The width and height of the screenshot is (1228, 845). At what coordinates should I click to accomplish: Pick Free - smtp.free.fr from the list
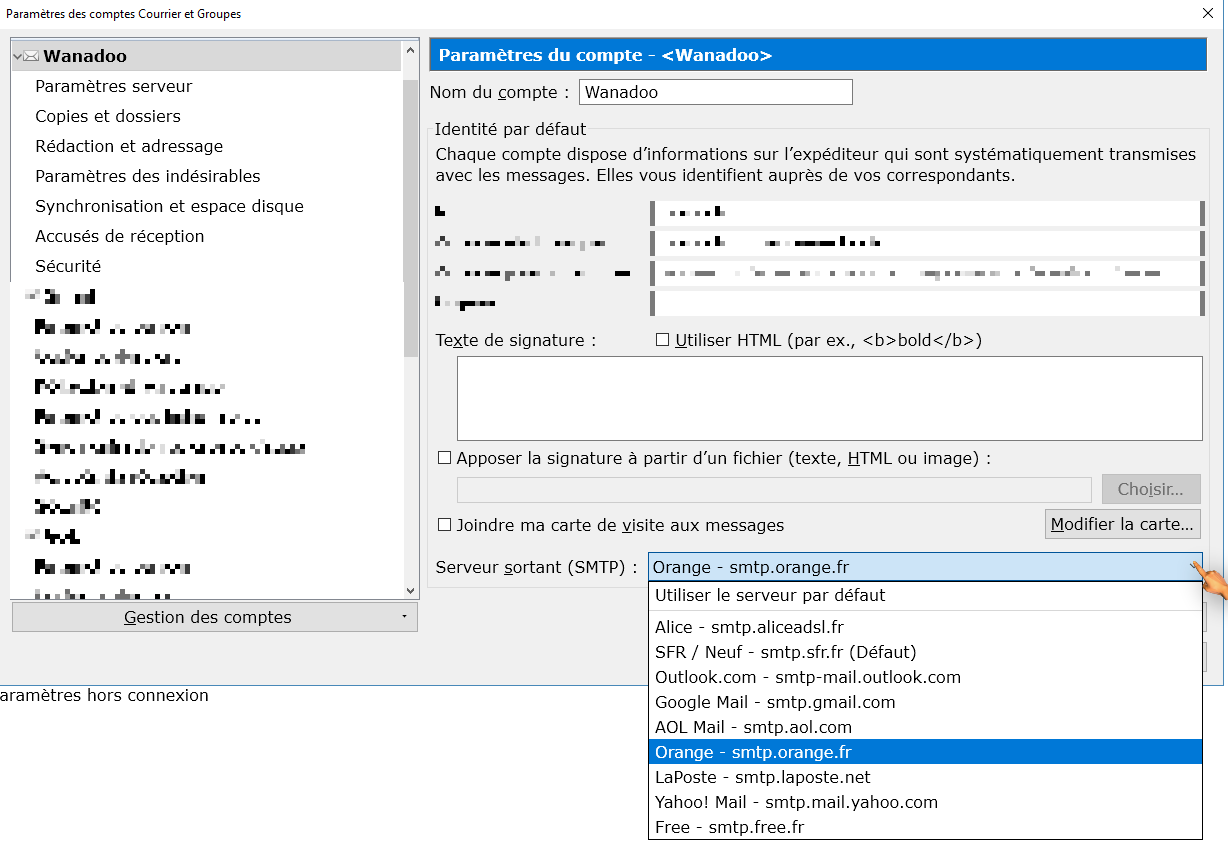[x=729, y=827]
